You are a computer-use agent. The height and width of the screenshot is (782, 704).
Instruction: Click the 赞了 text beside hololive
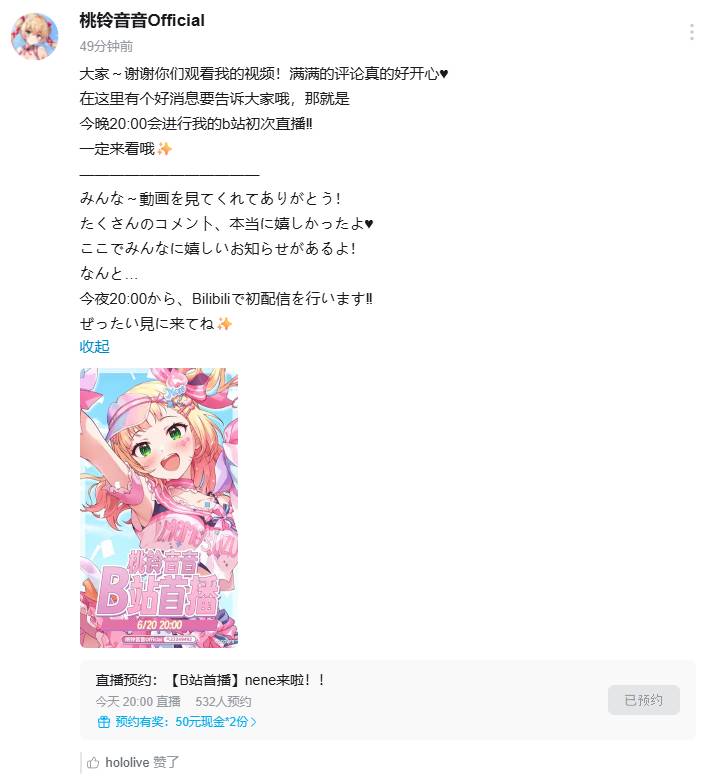[x=166, y=762]
